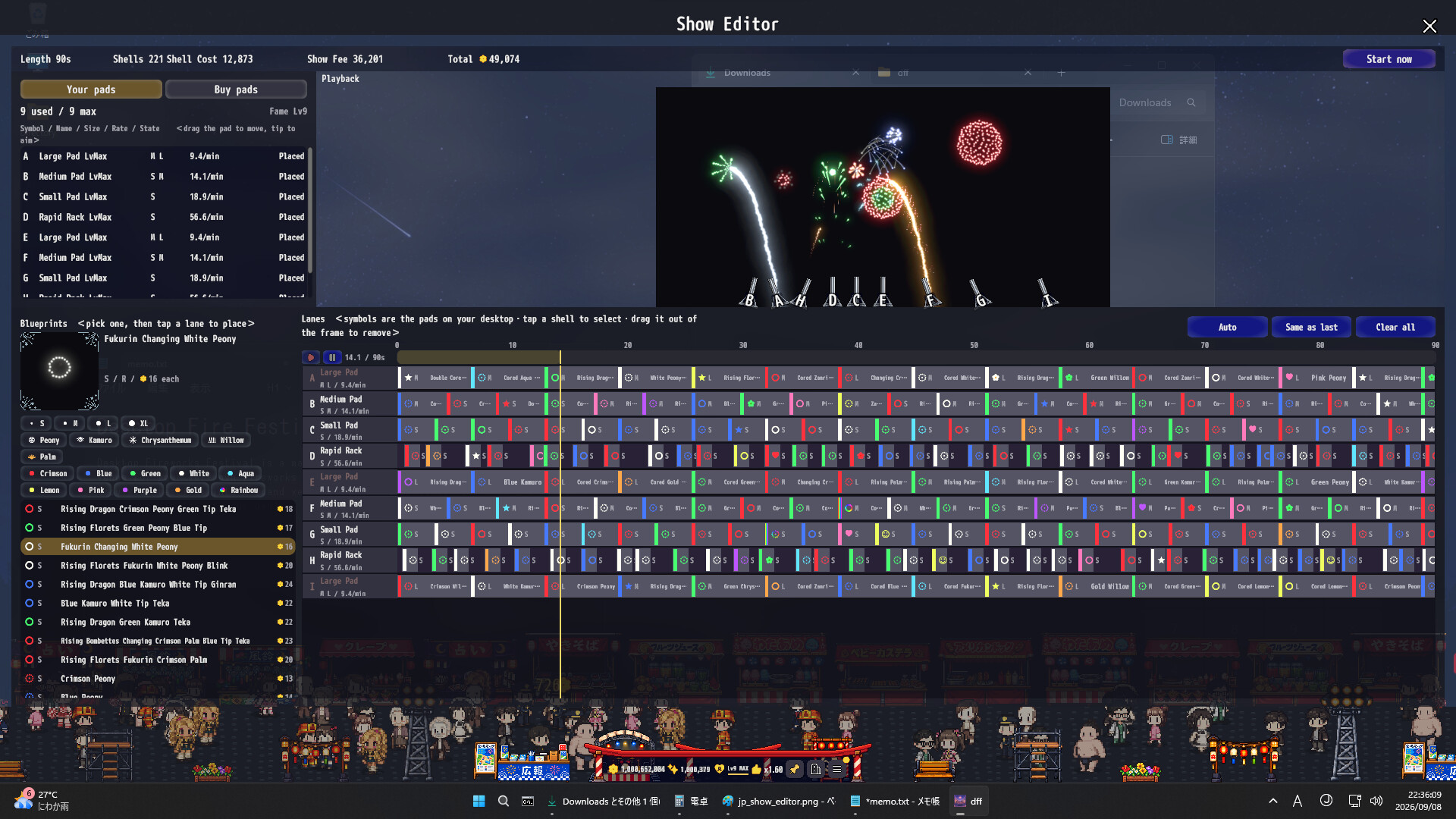1456x819 pixels.
Task: Click the timeline play button
Action: (311, 357)
